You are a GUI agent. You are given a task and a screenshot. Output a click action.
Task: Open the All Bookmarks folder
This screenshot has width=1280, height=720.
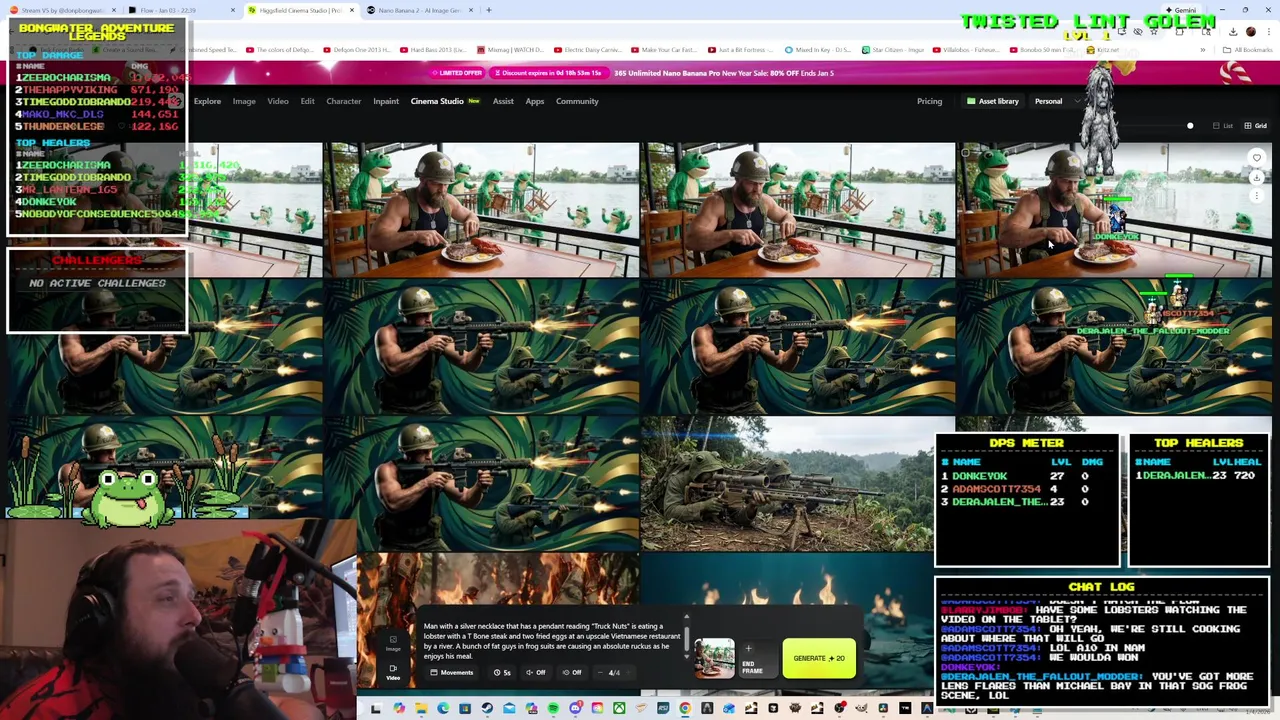point(1250,50)
